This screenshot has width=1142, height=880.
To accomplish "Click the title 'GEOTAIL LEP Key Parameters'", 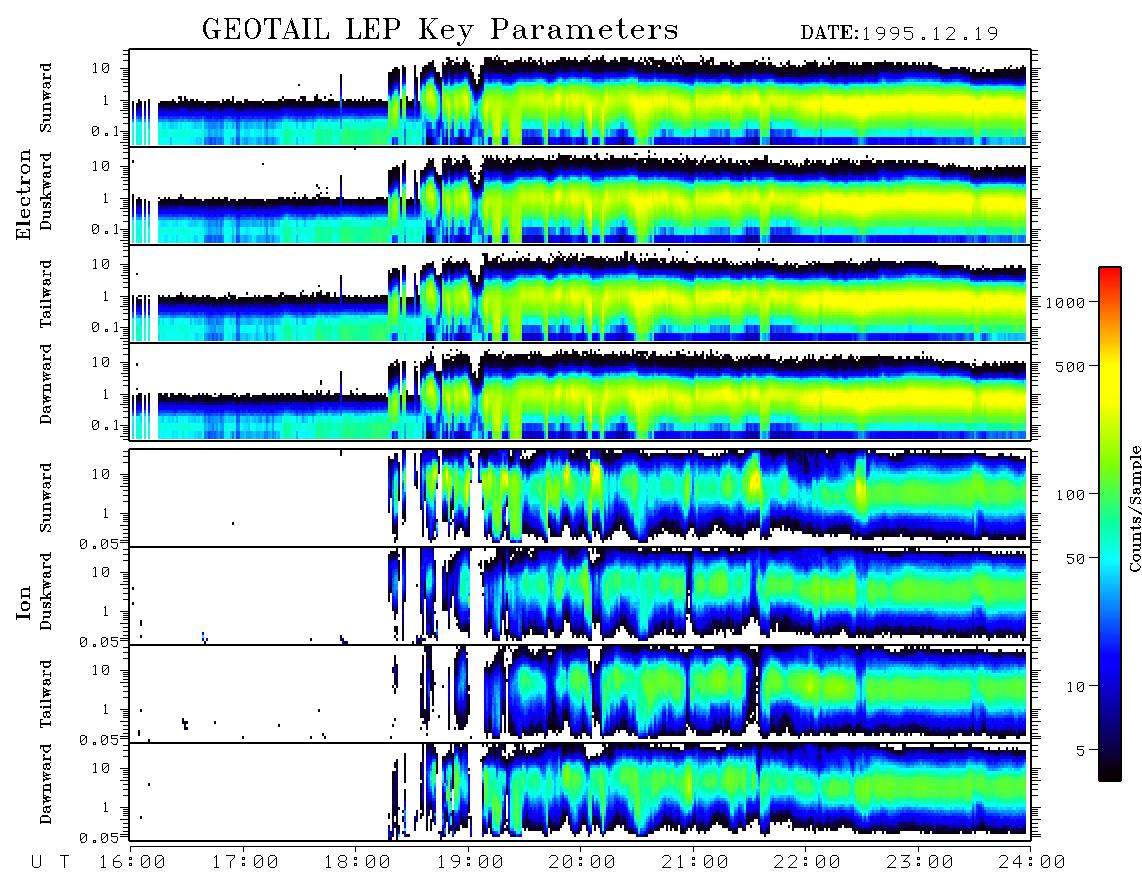I will tap(440, 30).
